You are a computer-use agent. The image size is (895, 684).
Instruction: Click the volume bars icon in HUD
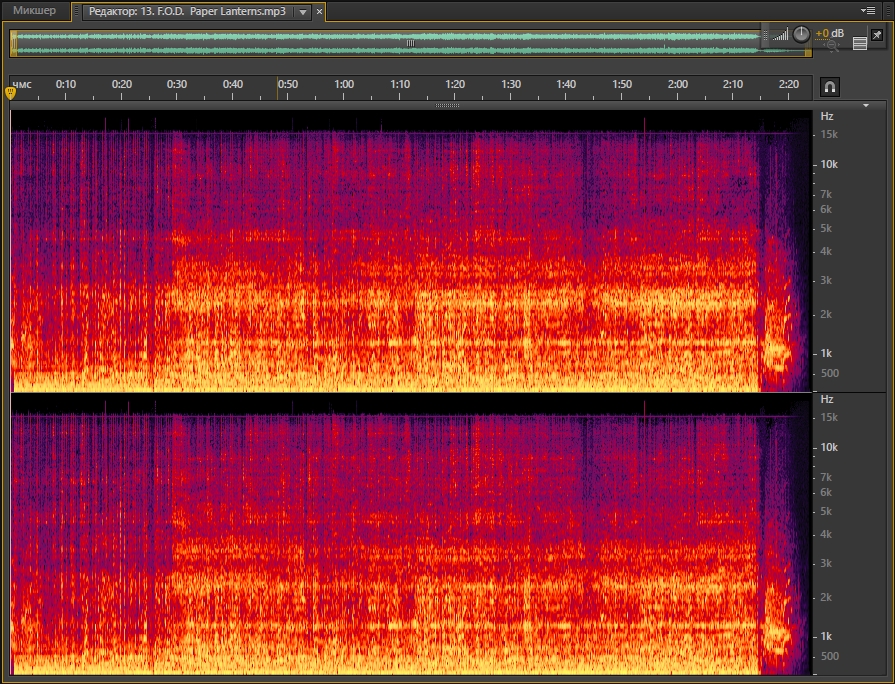click(x=780, y=35)
